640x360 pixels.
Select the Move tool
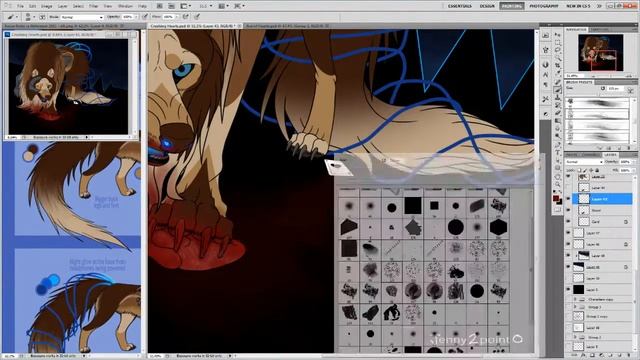tap(558, 35)
